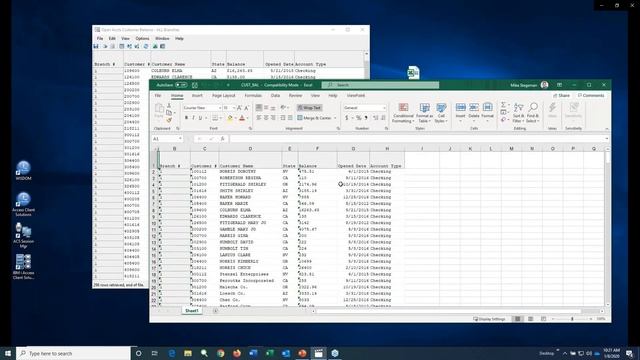This screenshot has width=640, height=360.
Task: Click Align Left icon
Action: click(x=259, y=118)
